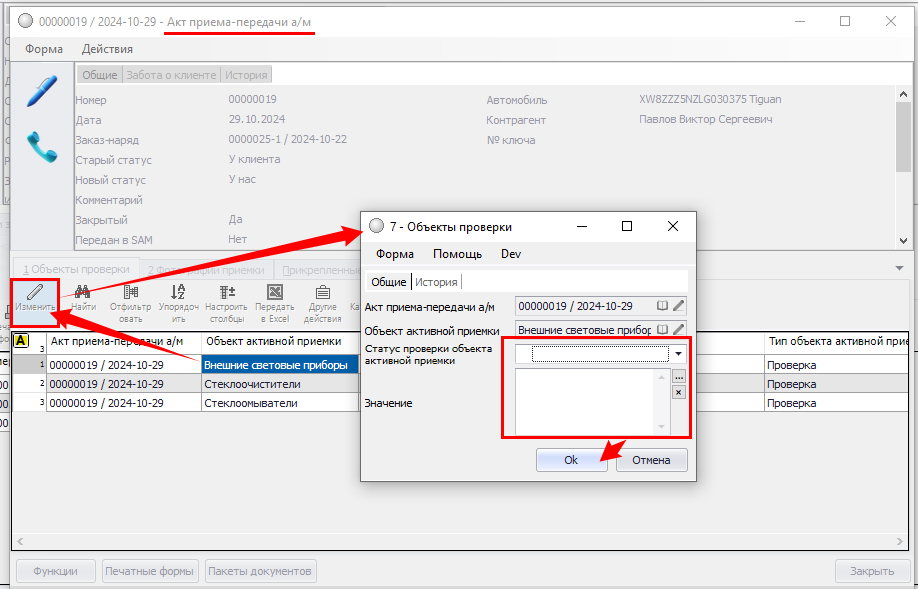
Task: Click inside the Значение text area
Action: [x=589, y=401]
